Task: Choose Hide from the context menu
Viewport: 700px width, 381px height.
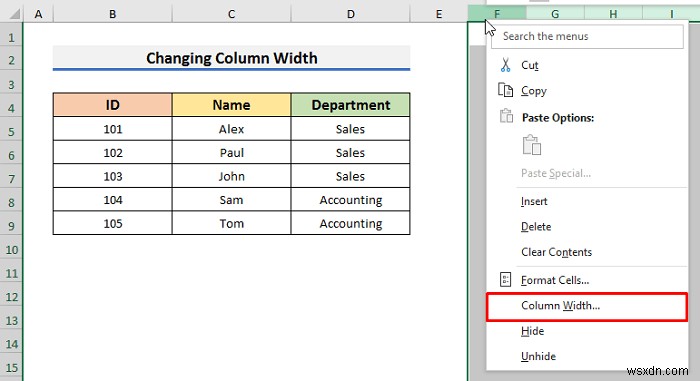Action: coord(586,331)
